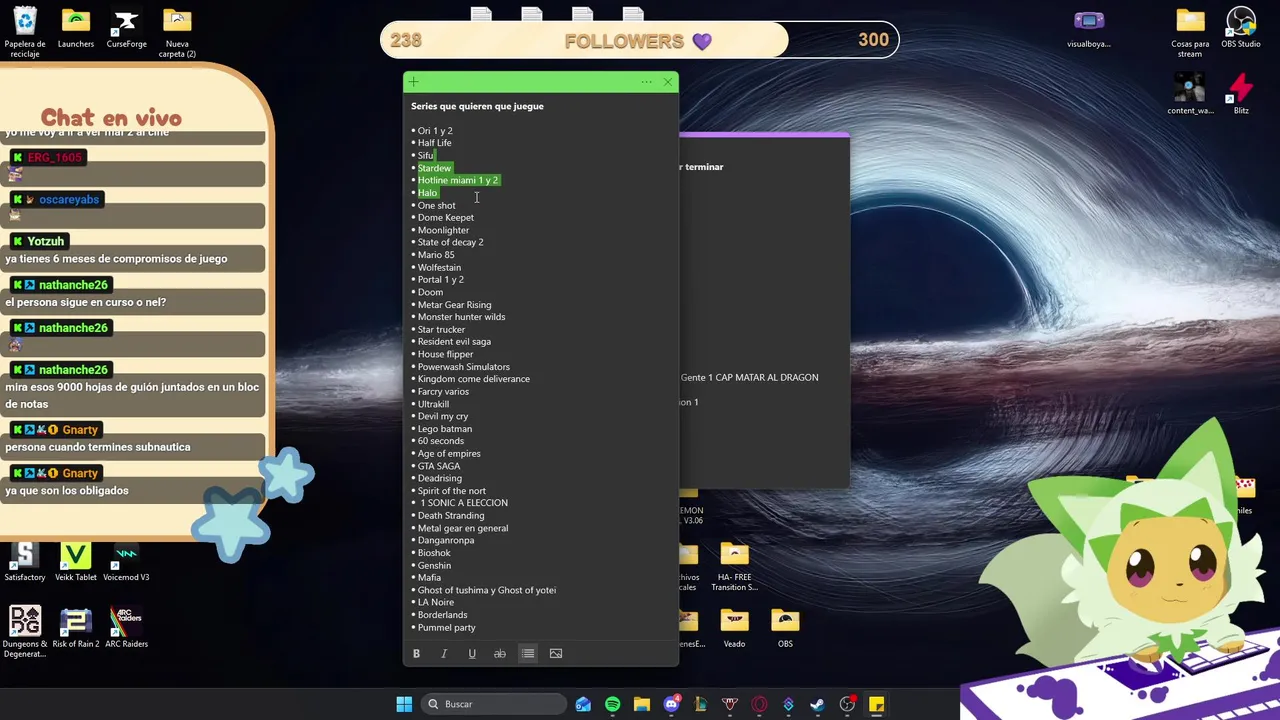This screenshot has width=1280, height=720.
Task: Click the 'Metar Gear Rising' entry
Action: click(454, 305)
